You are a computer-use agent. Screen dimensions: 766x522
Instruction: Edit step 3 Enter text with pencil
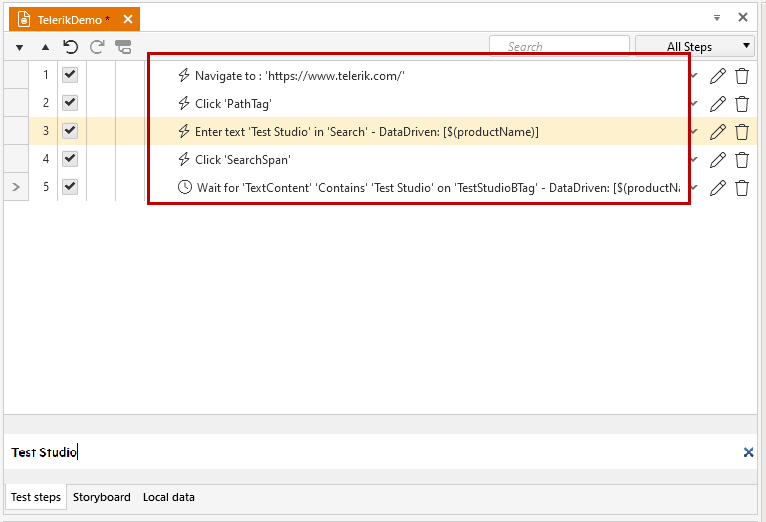[x=718, y=131]
